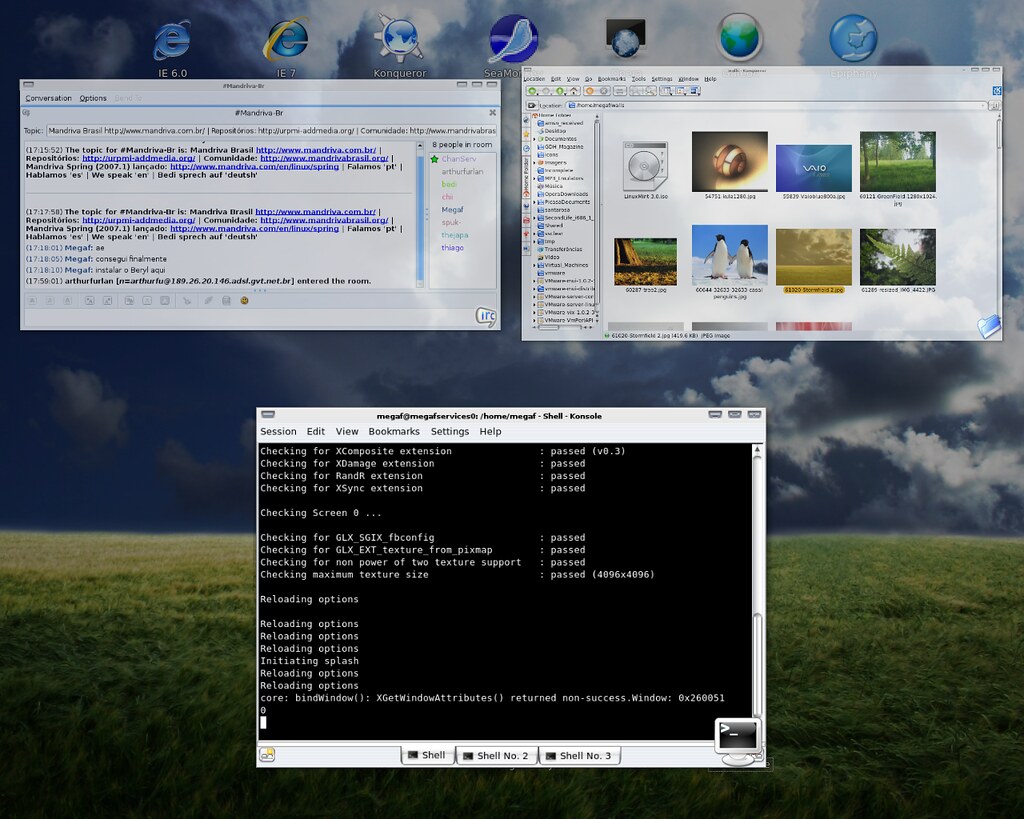
Task: Open the Options menu in chat window
Action: click(93, 98)
